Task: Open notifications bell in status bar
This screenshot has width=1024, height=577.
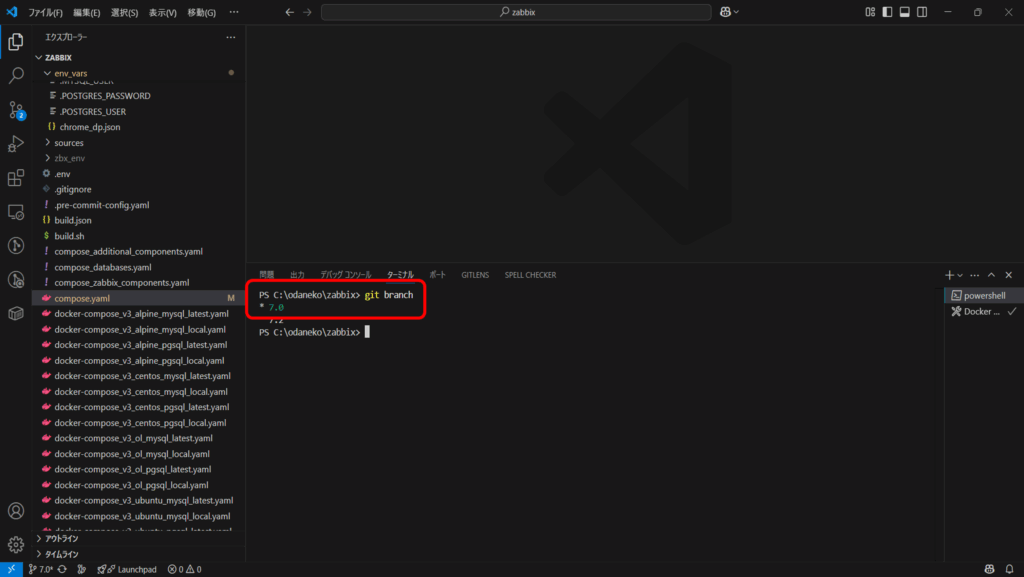Action: [x=1009, y=569]
